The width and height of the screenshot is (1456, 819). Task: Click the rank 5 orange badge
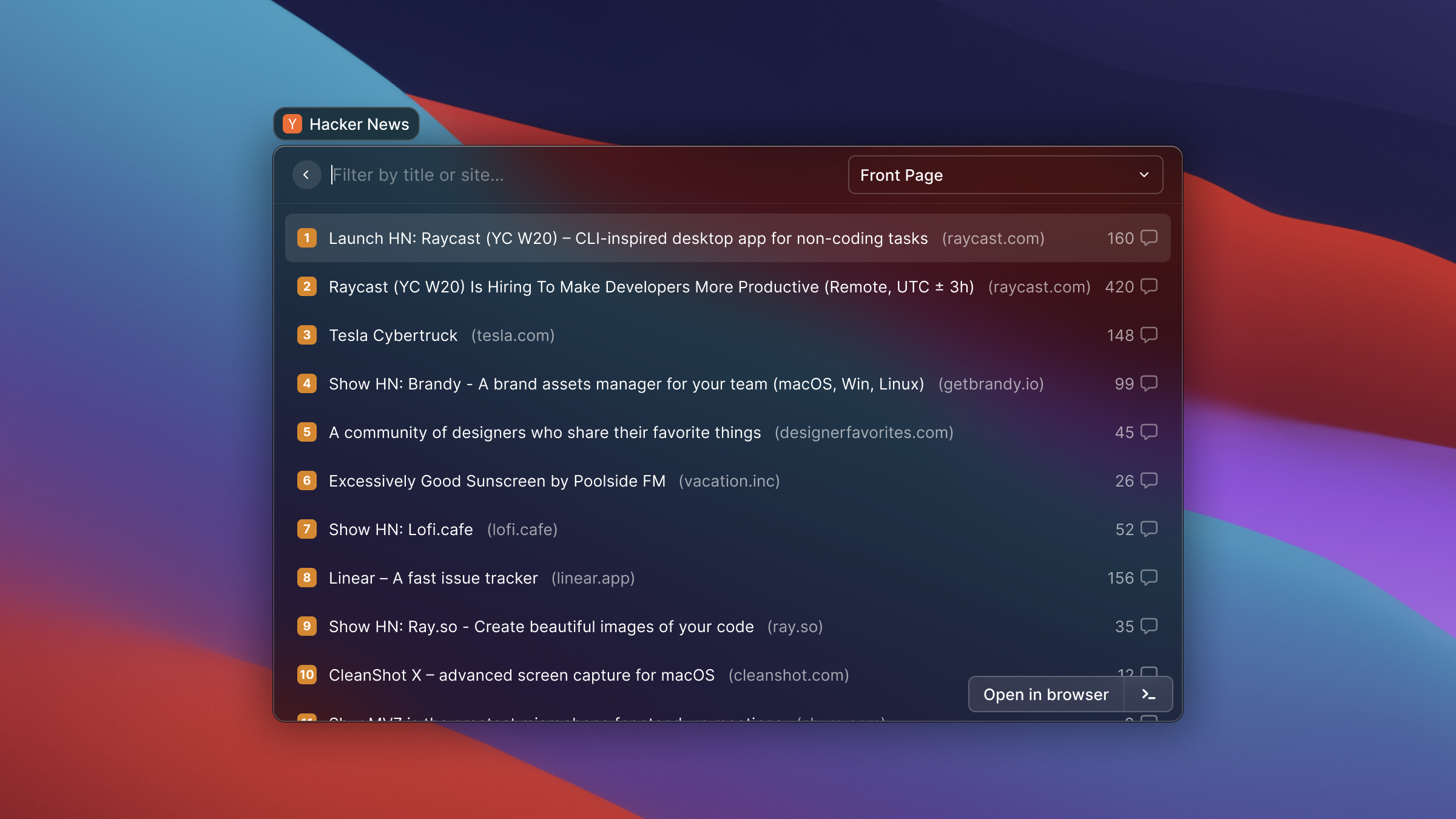click(307, 432)
